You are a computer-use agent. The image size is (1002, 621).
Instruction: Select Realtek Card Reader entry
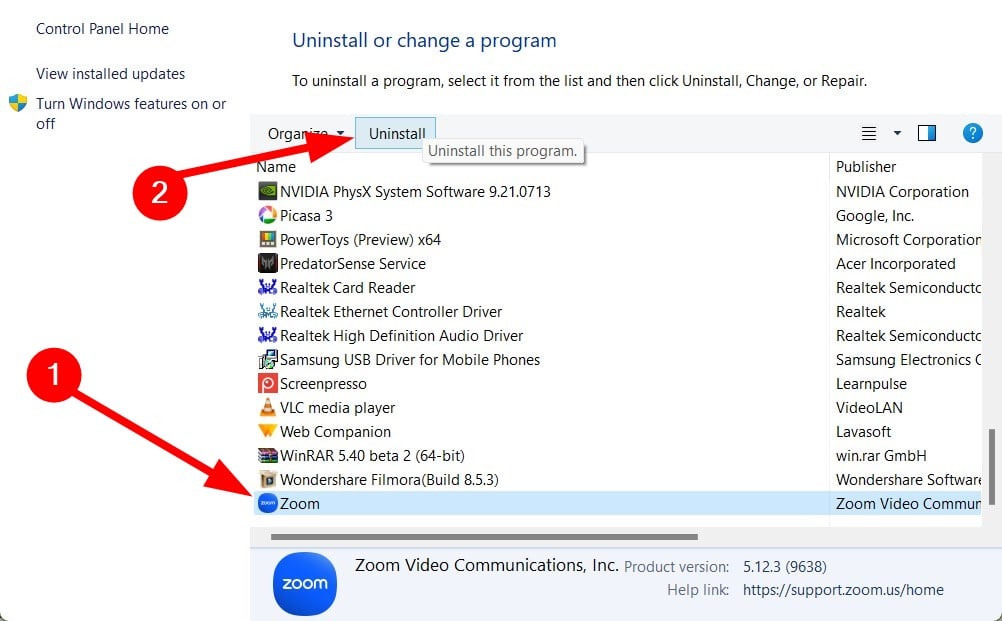(x=348, y=288)
